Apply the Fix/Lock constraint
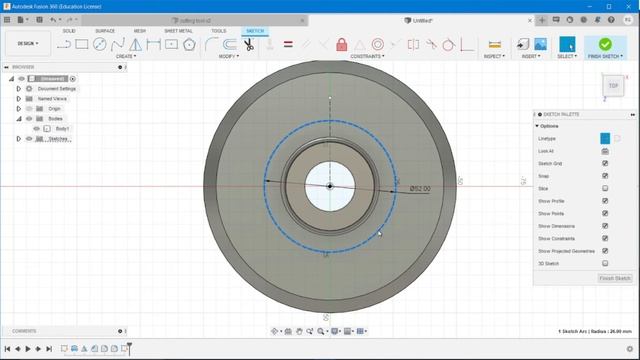Screen dimensions: 640x360 (342, 44)
